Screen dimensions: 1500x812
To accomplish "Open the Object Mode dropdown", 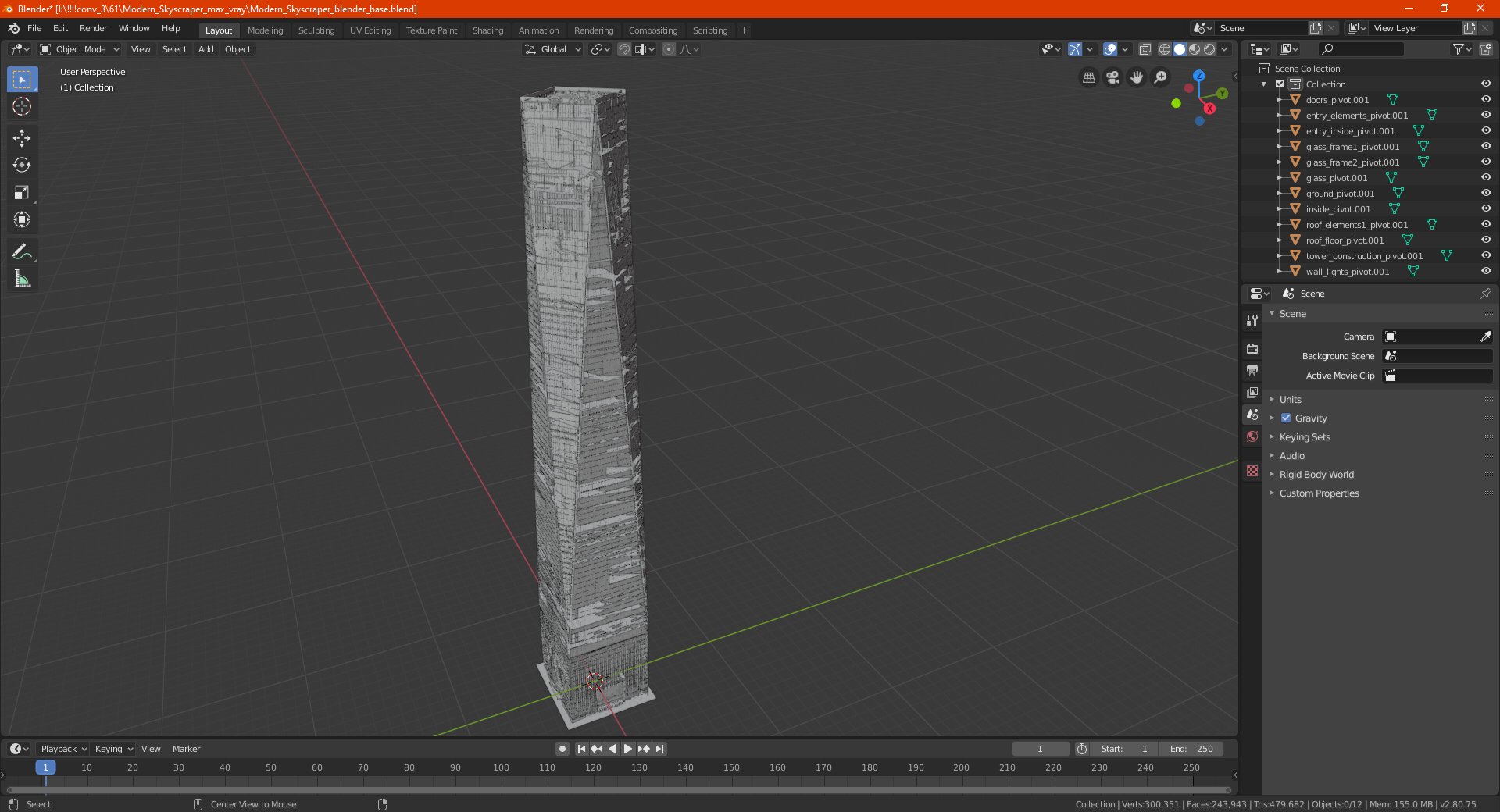I will (x=80, y=49).
